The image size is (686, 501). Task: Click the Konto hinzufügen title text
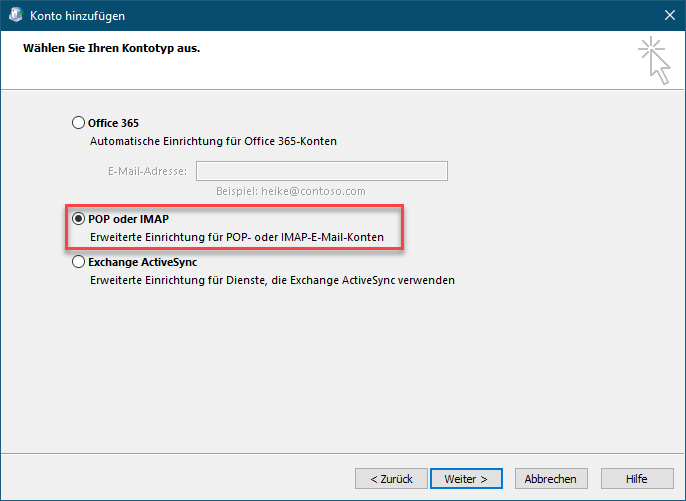click(x=77, y=16)
